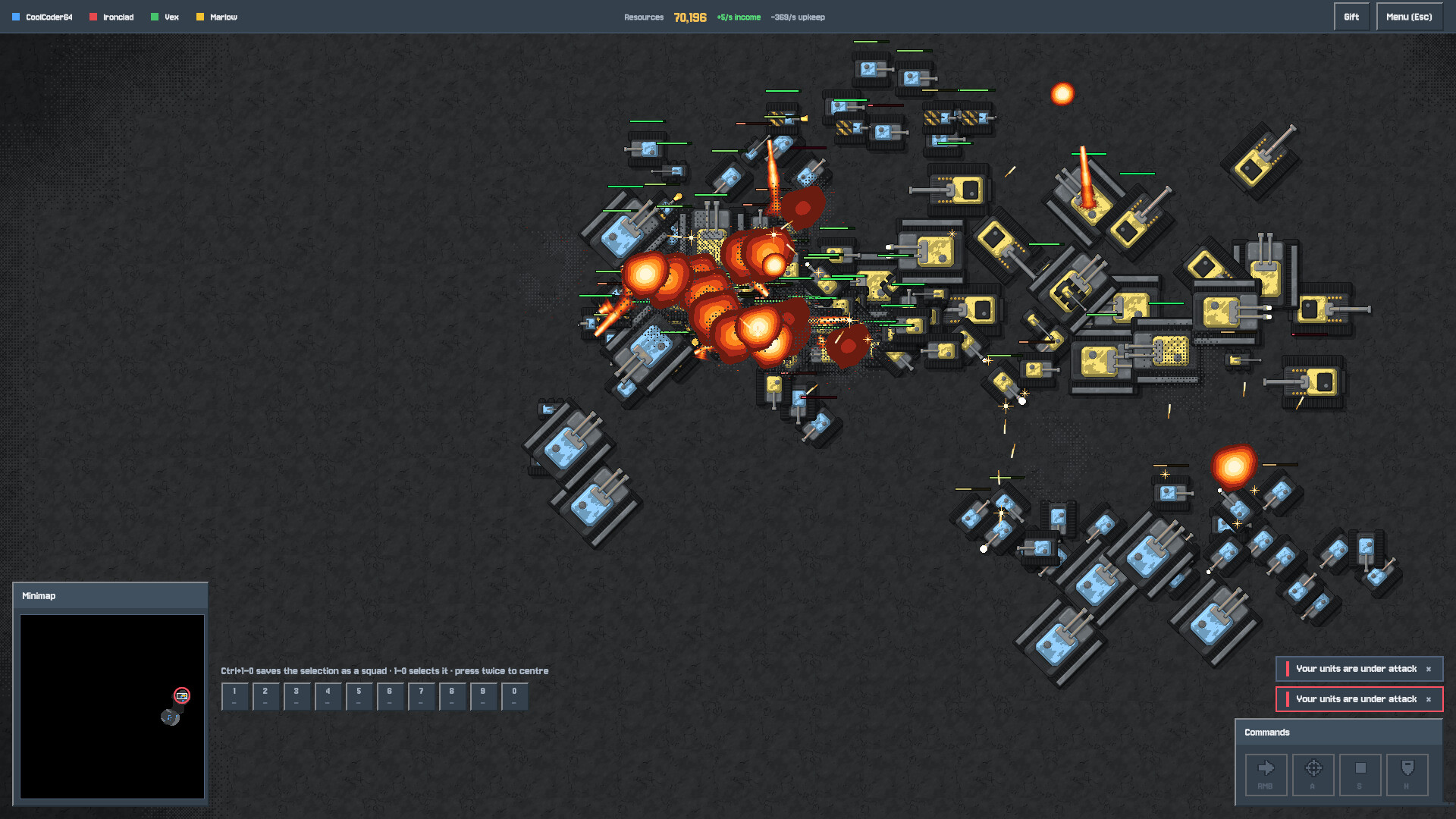Click CoolCoder64's blue color swatch

tap(16, 17)
